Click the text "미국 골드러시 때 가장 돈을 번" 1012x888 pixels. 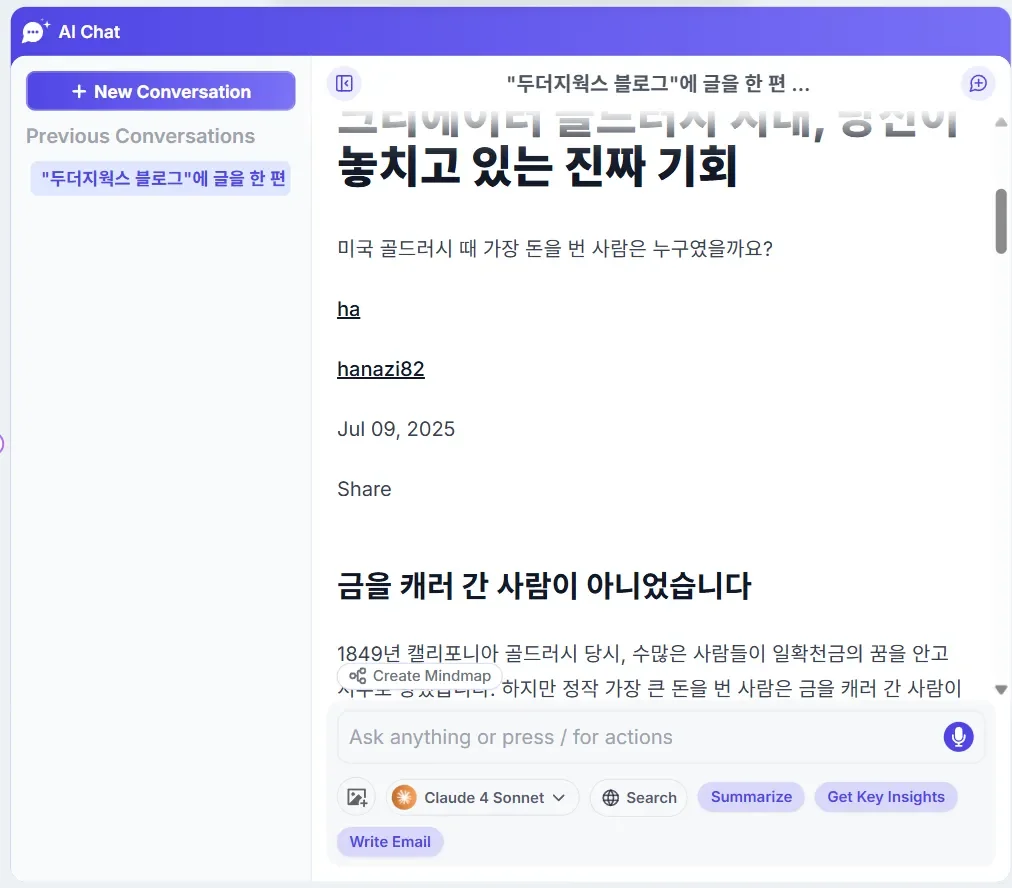click(x=461, y=248)
